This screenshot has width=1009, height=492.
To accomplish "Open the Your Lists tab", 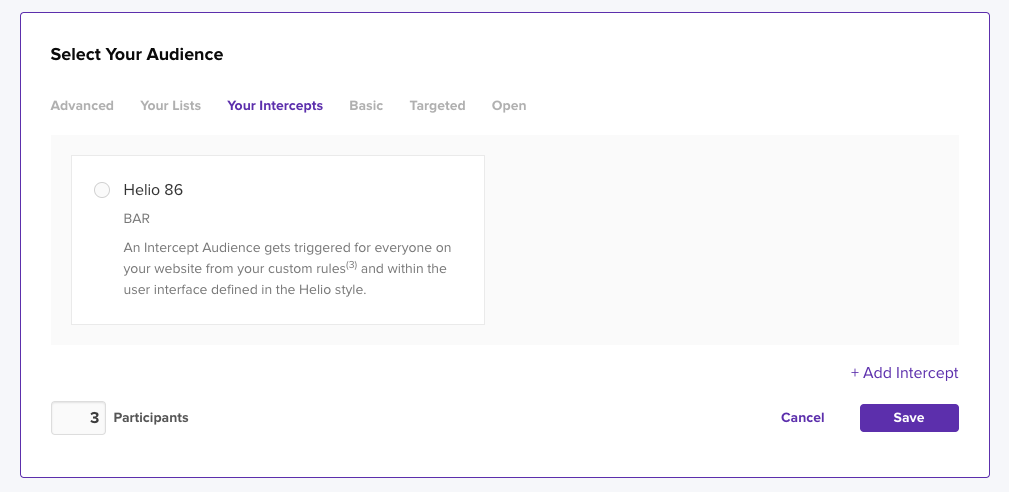I will 171,105.
